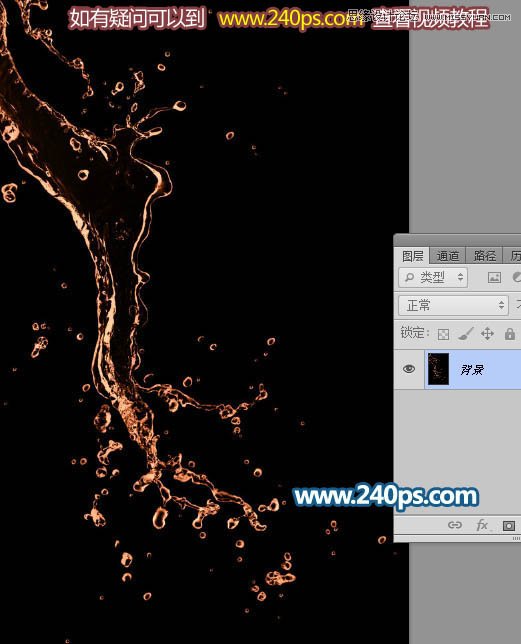The image size is (521, 644).
Task: Open the fx layer style menu
Action: click(x=482, y=525)
